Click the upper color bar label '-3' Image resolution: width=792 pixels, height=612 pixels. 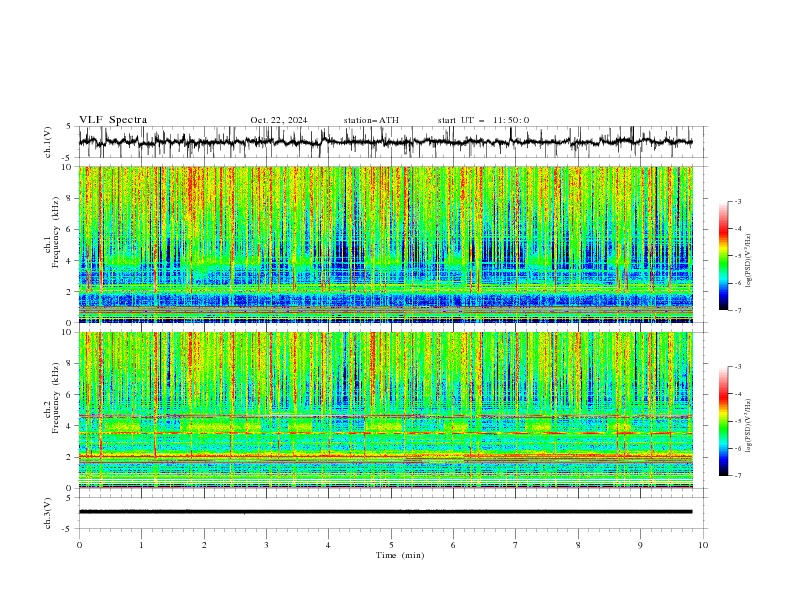click(738, 201)
